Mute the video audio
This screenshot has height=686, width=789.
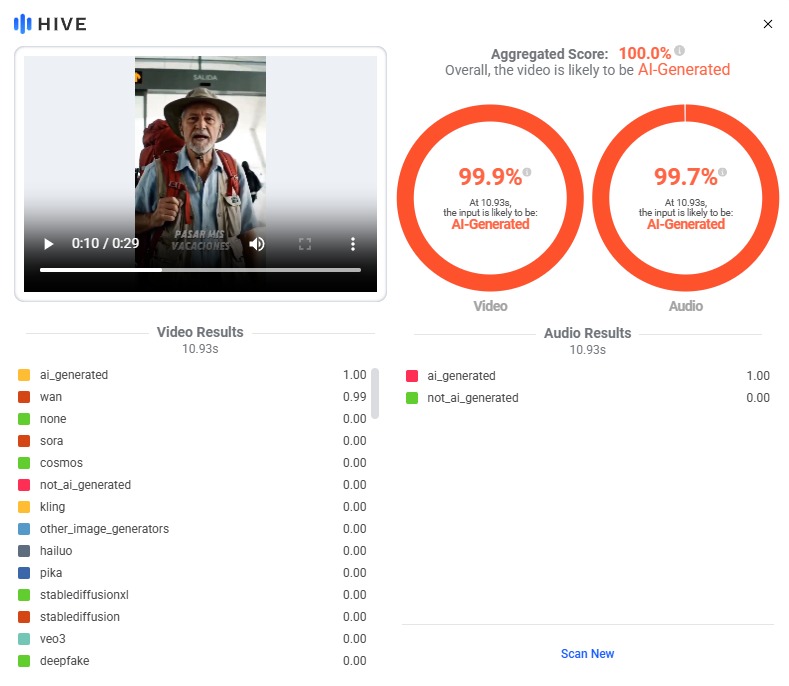(257, 243)
